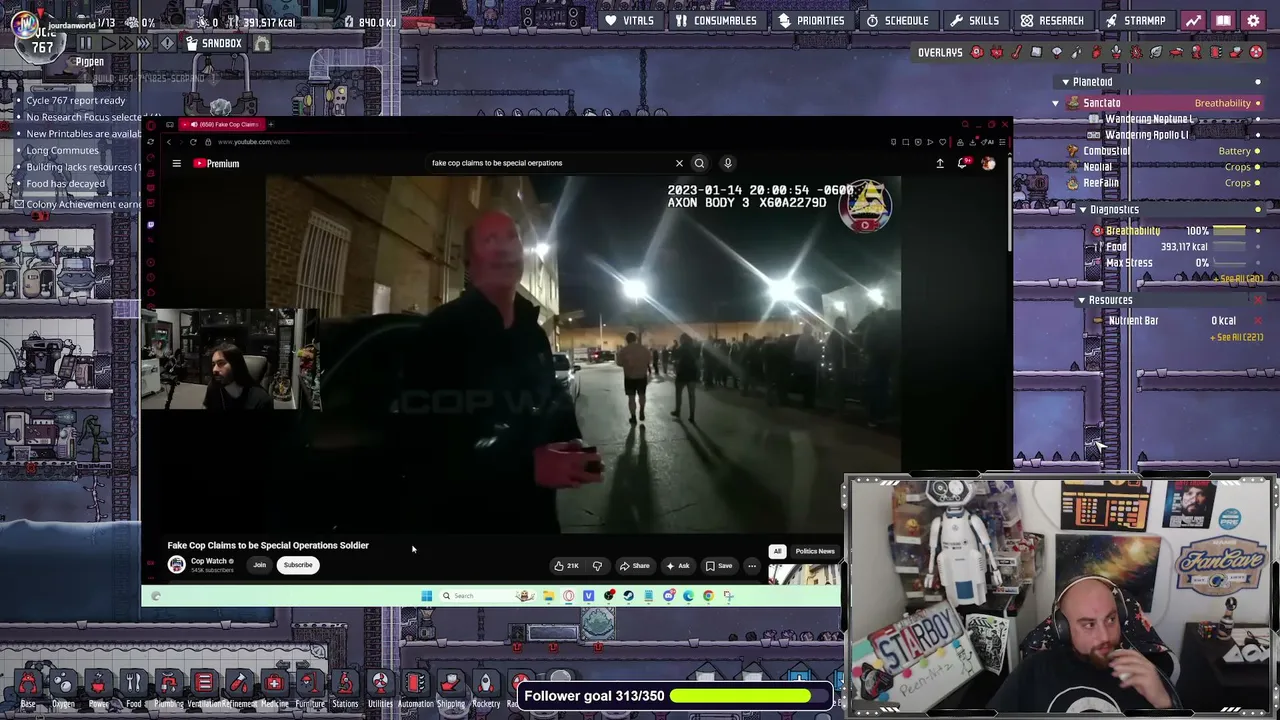Toggle the Diagnostics panel pin dot
The height and width of the screenshot is (720, 1280).
[x=1258, y=210]
